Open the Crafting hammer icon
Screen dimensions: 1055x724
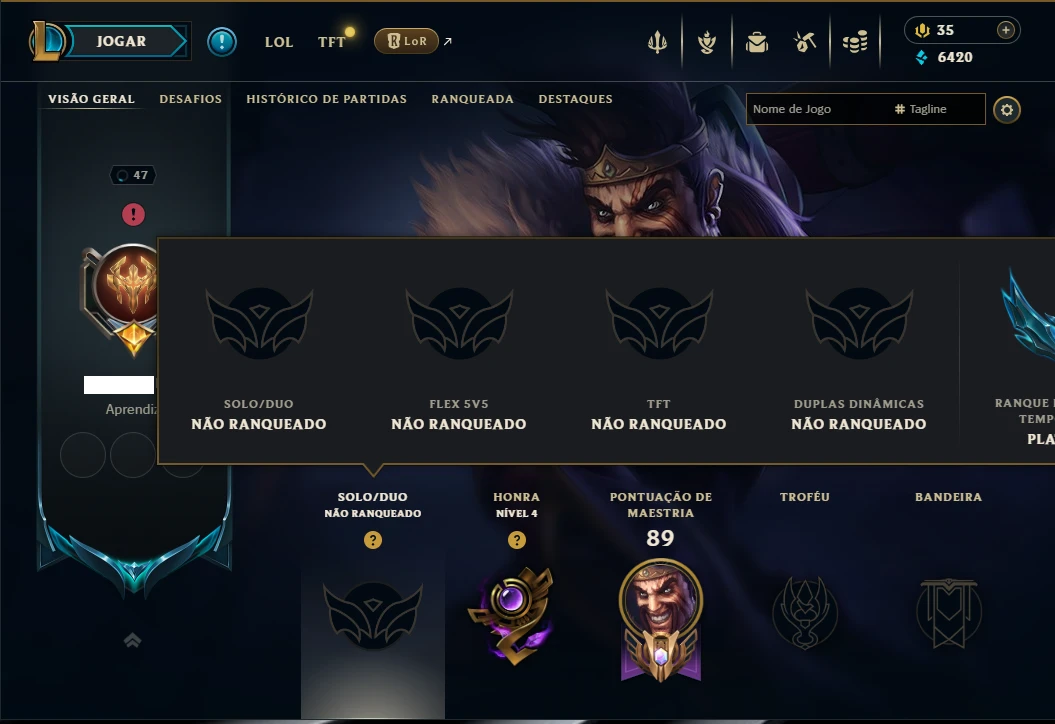tap(805, 42)
